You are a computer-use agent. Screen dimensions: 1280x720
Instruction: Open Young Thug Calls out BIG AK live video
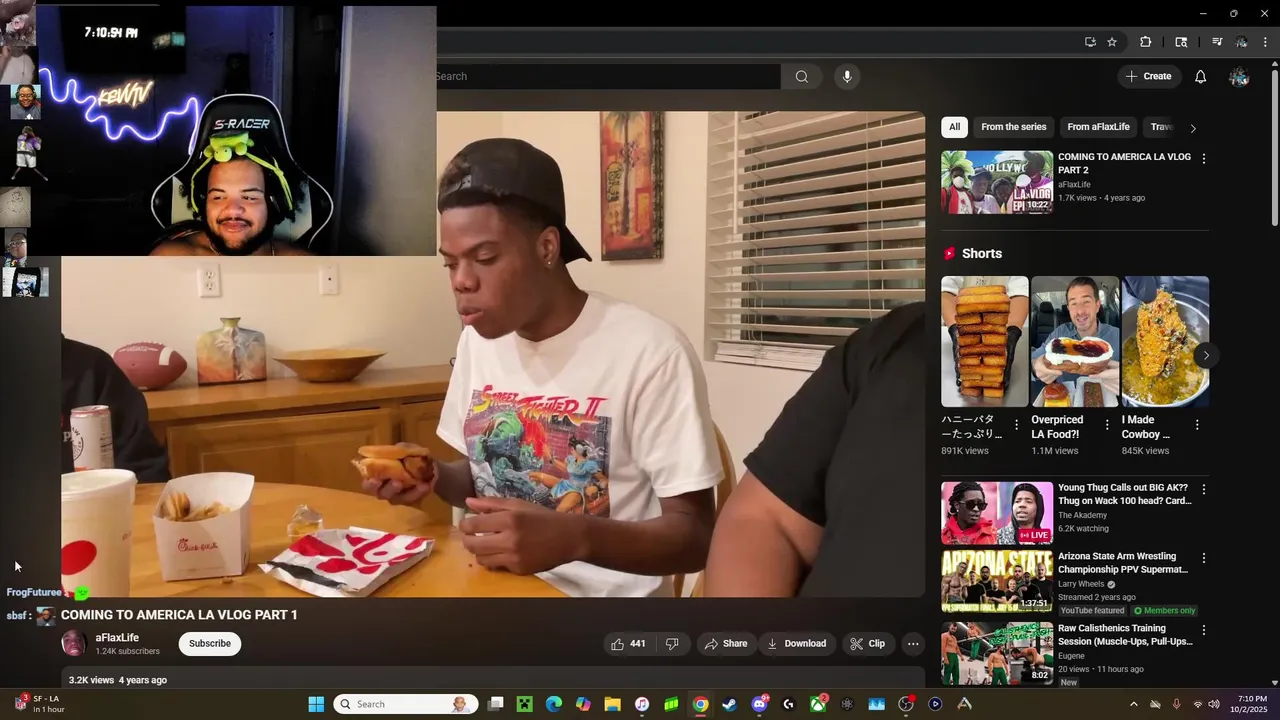997,513
